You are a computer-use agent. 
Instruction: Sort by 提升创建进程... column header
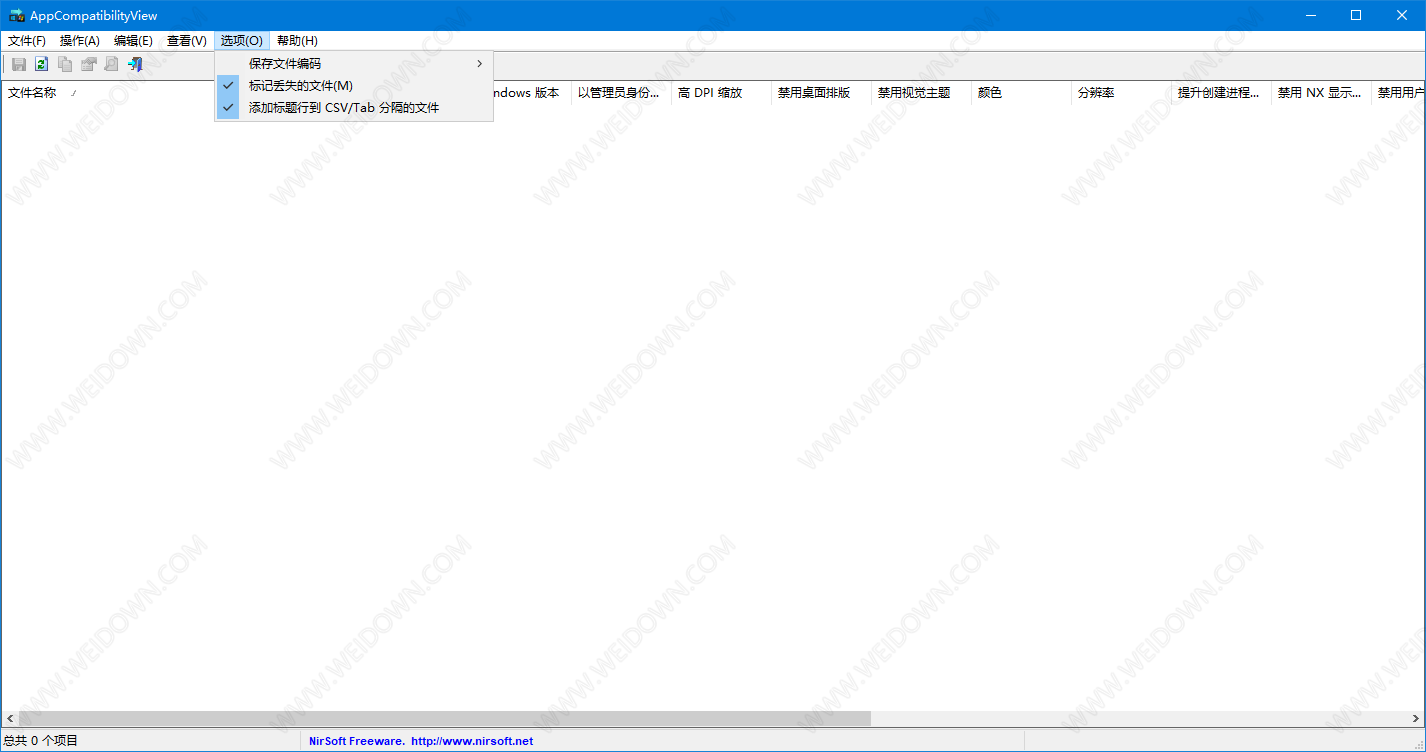click(x=1221, y=93)
